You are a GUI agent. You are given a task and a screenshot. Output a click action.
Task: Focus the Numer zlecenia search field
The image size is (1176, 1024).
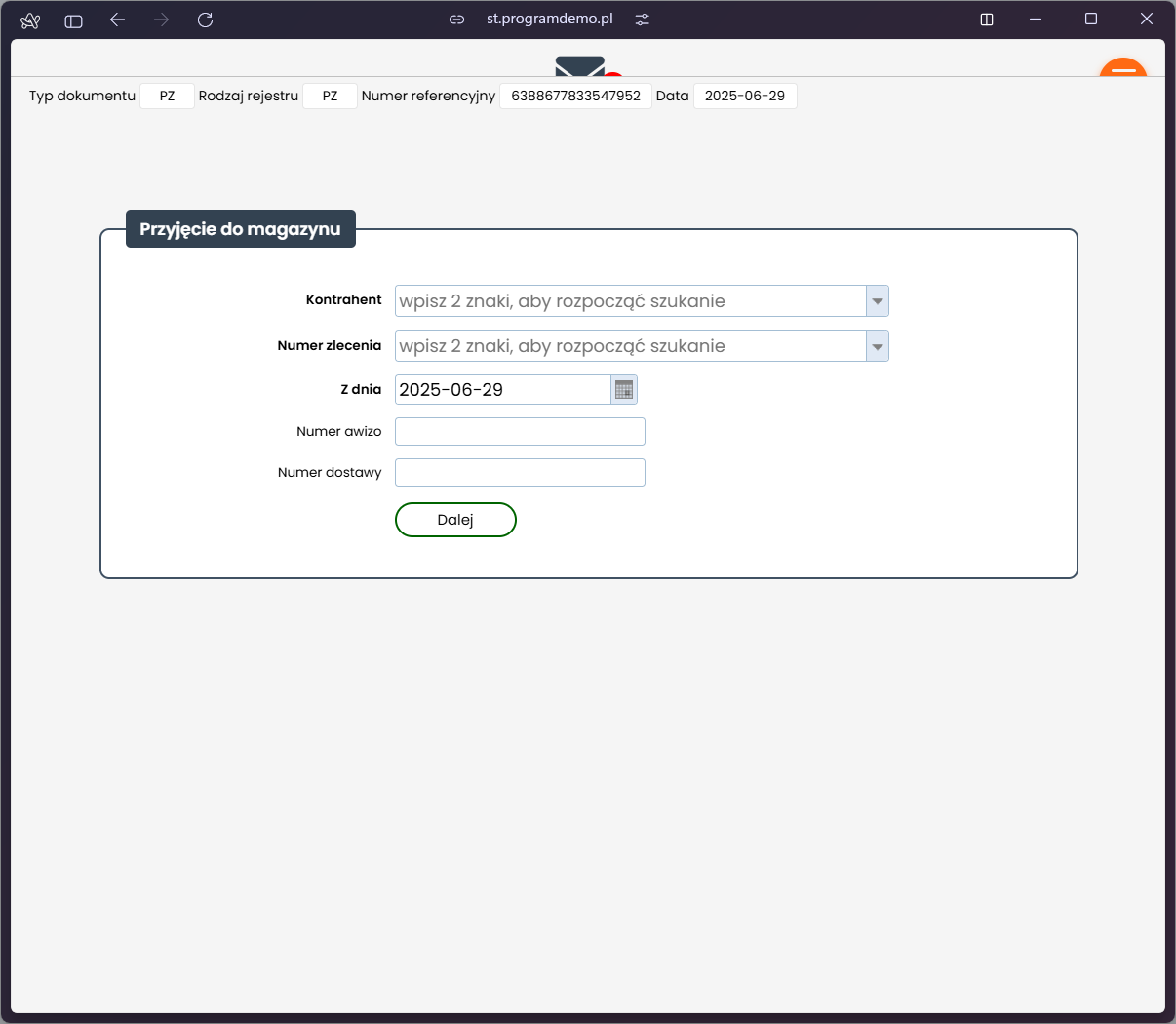[x=630, y=346]
